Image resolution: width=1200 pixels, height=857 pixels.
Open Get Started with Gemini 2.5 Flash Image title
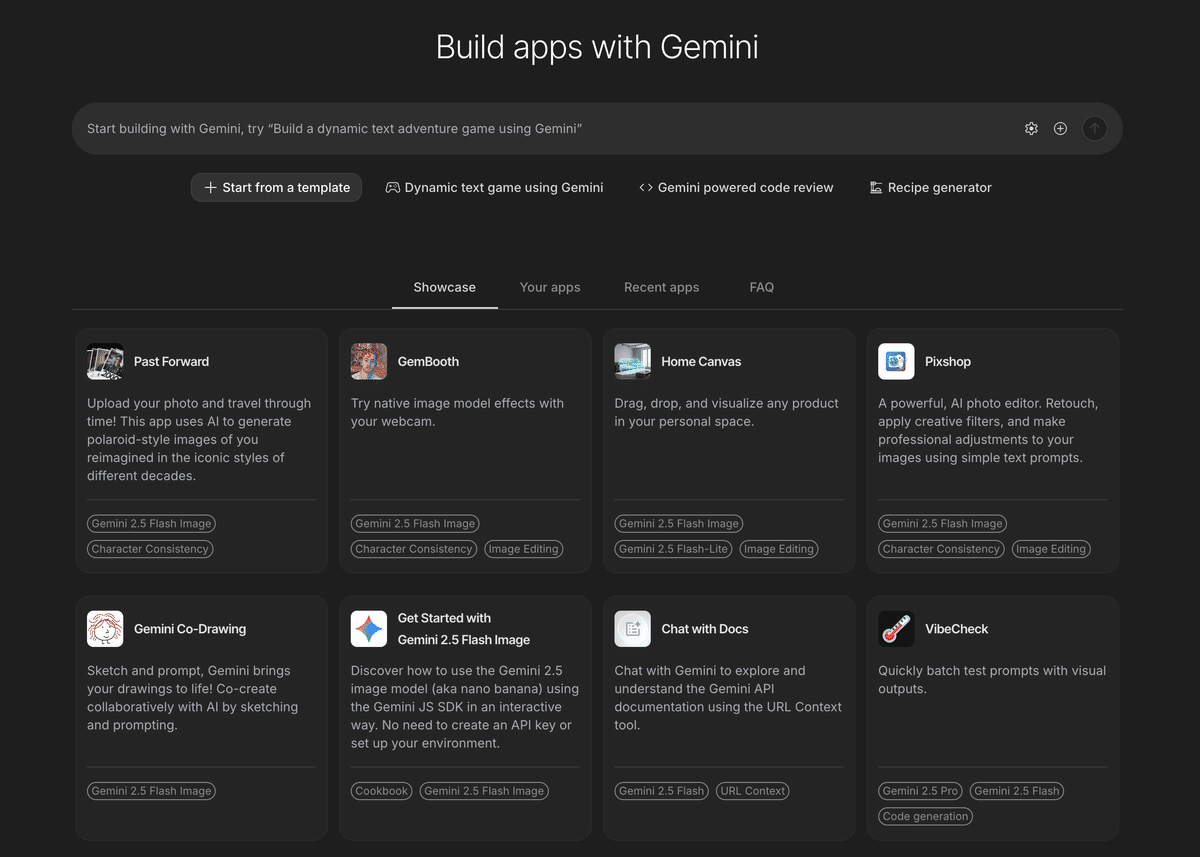coord(464,629)
